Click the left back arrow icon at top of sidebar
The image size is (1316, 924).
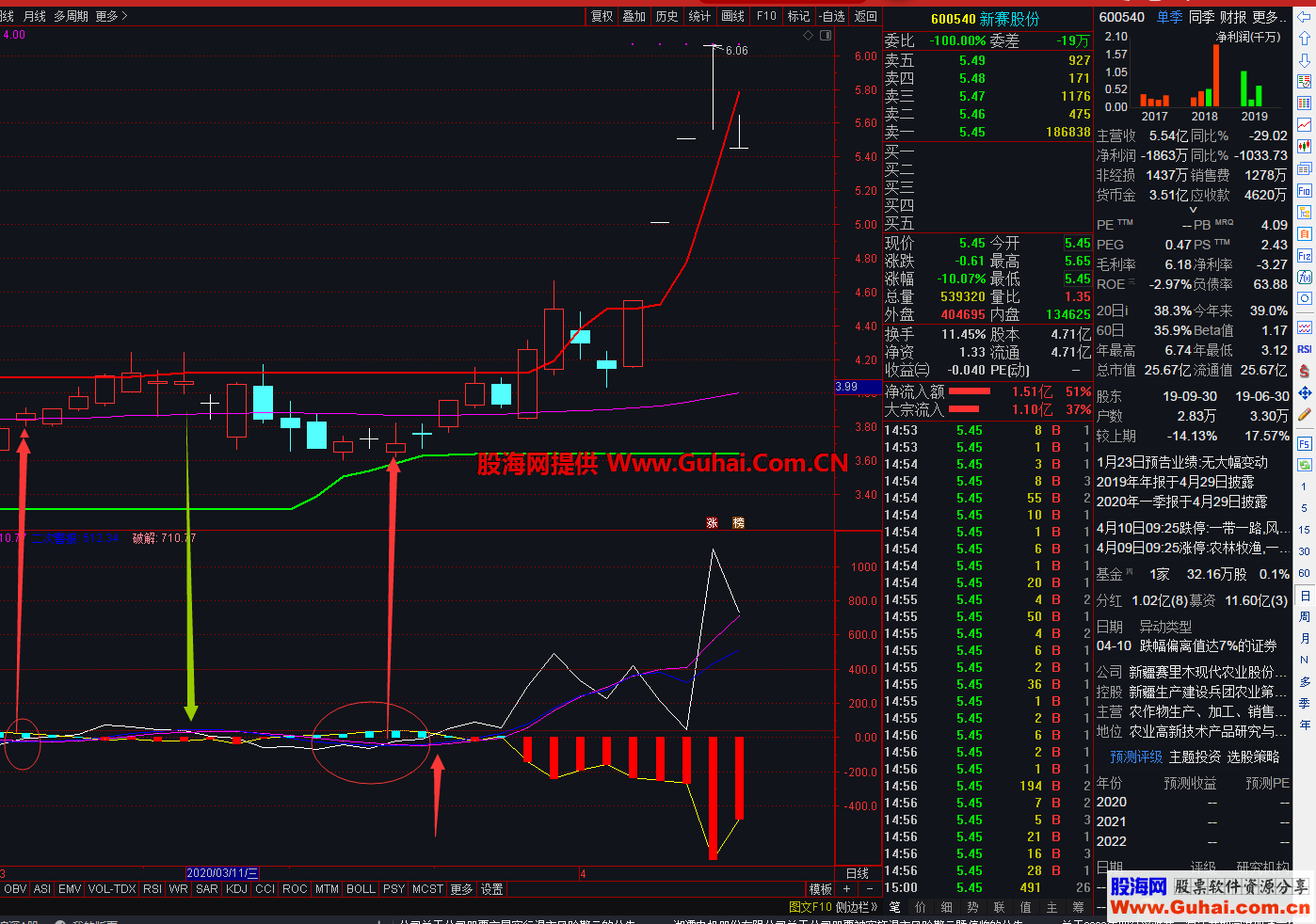(x=1304, y=17)
